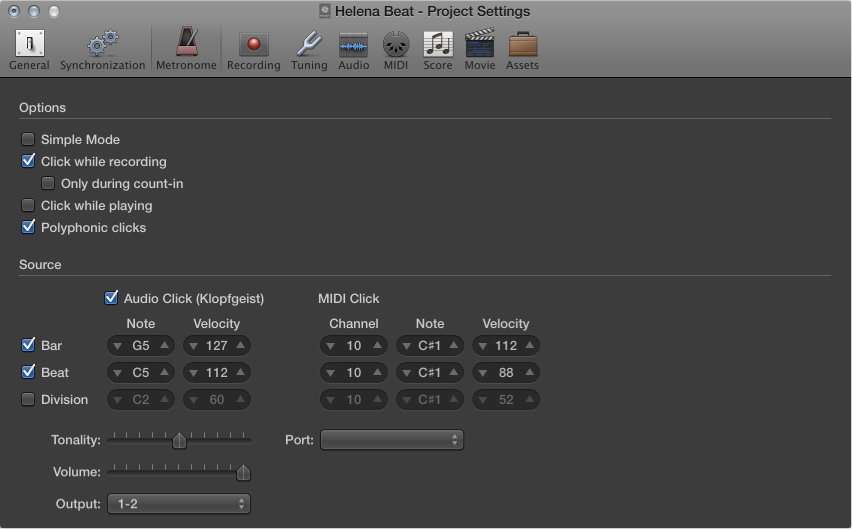This screenshot has width=852, height=530.
Task: Zoom the Project Settings window
Action: point(54,11)
